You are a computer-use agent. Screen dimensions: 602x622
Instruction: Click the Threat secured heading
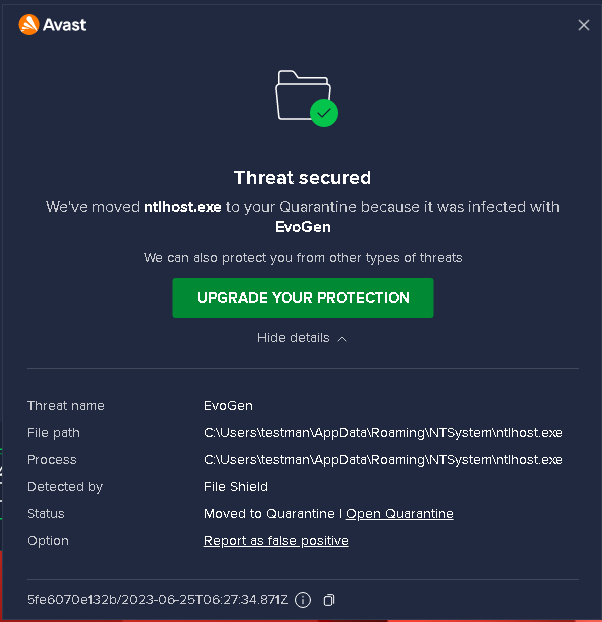(x=302, y=178)
